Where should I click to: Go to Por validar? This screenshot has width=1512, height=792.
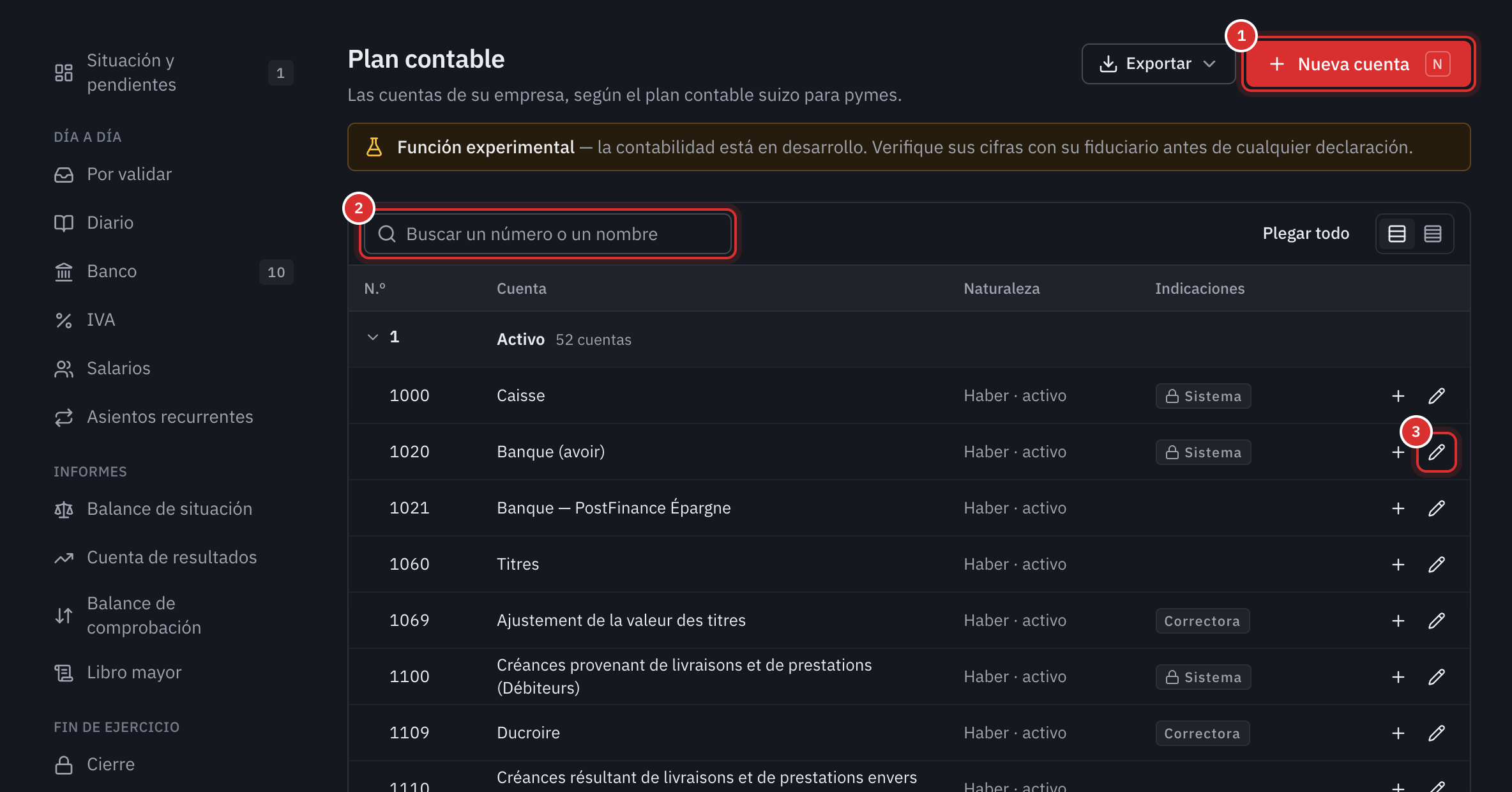point(174,174)
